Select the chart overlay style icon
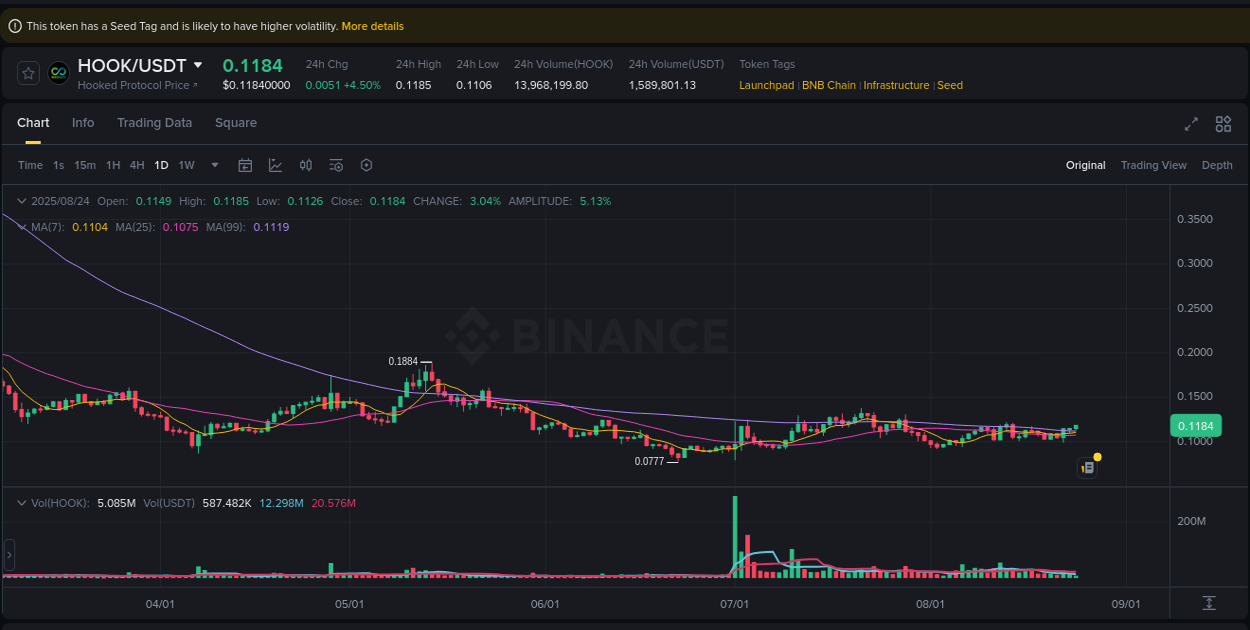The width and height of the screenshot is (1250, 630). coord(275,165)
